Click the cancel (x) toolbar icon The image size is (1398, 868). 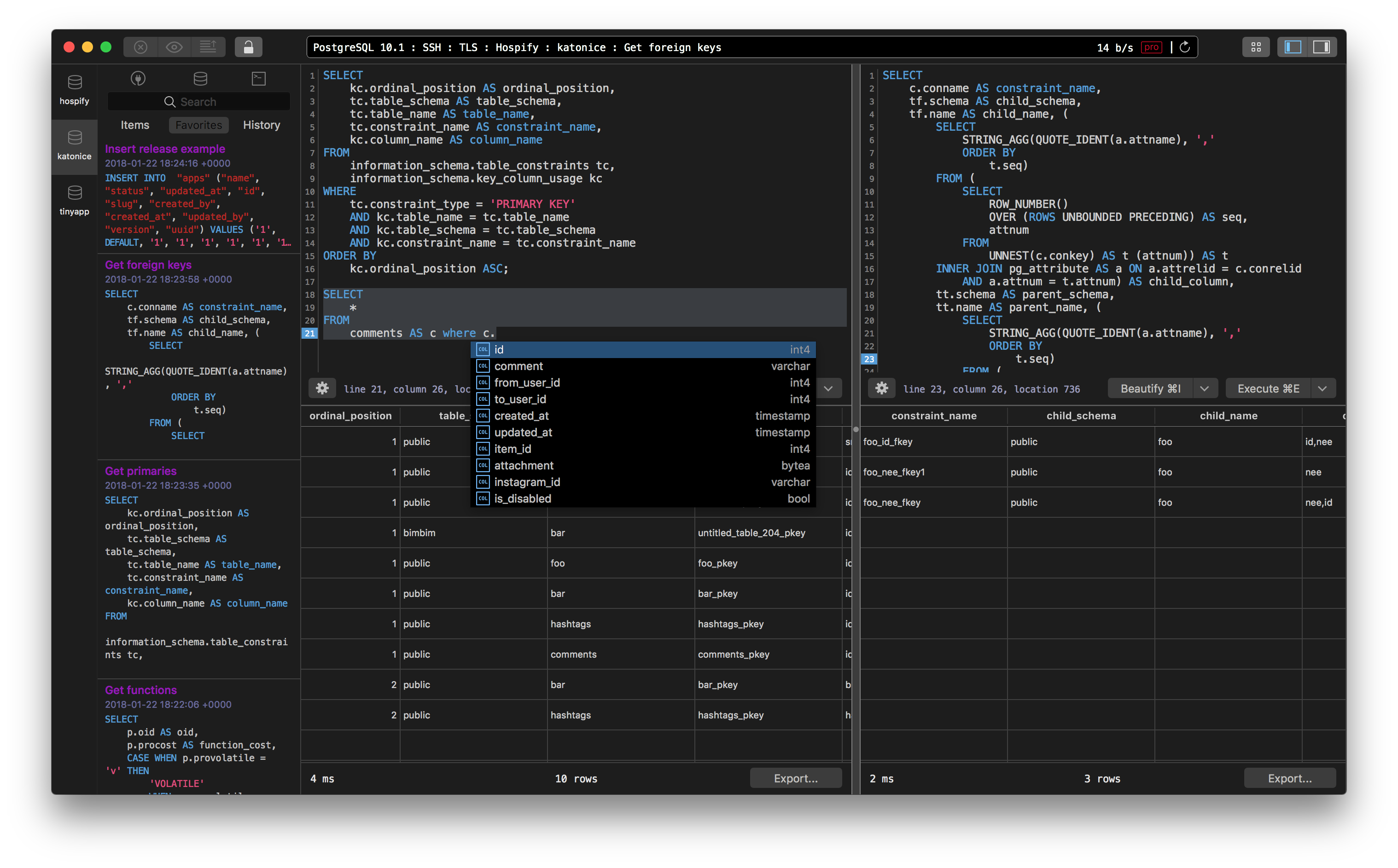click(x=141, y=47)
